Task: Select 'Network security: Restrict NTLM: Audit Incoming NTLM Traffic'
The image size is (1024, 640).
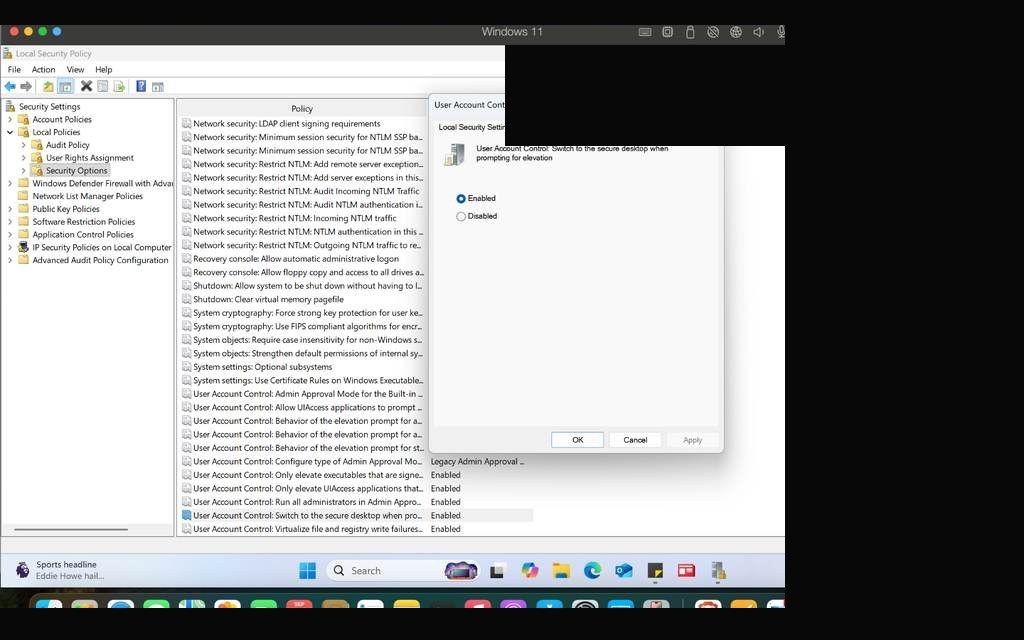Action: (x=306, y=191)
